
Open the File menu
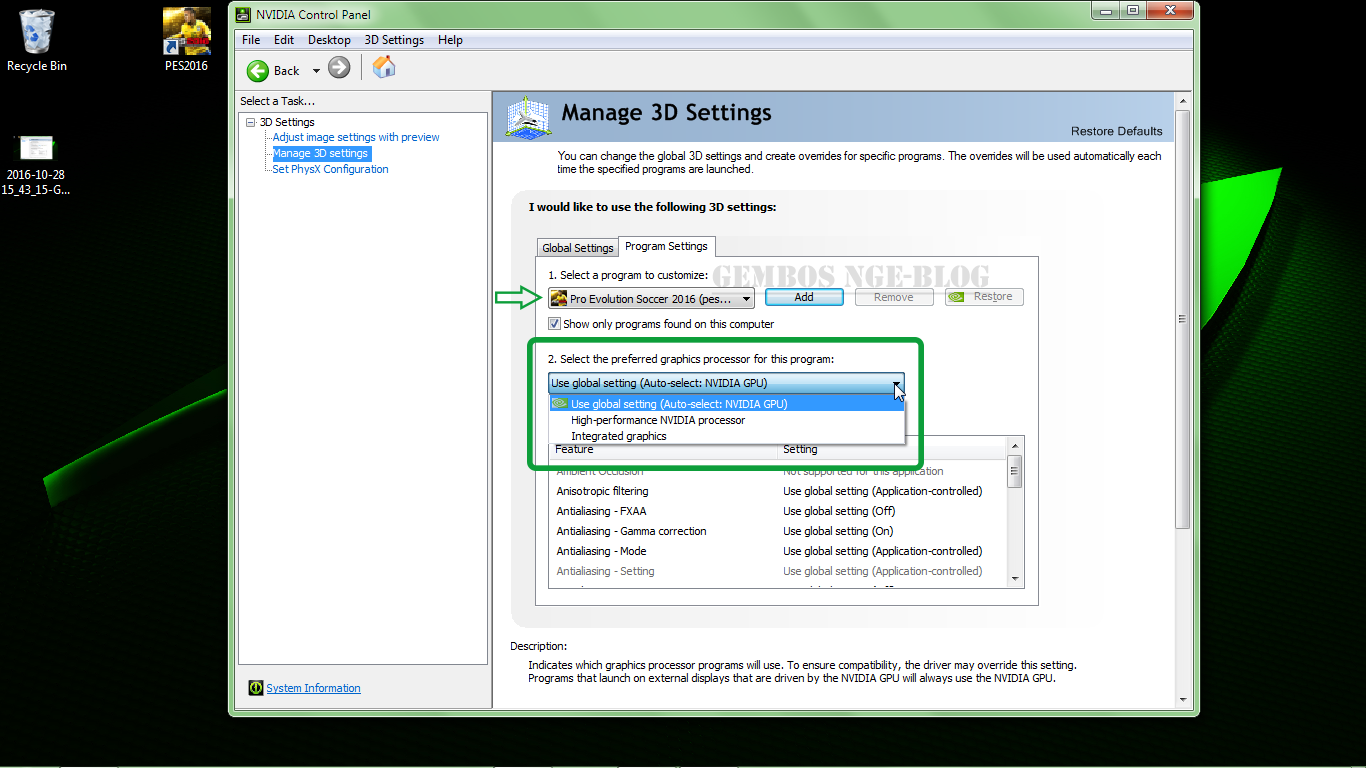(x=251, y=40)
